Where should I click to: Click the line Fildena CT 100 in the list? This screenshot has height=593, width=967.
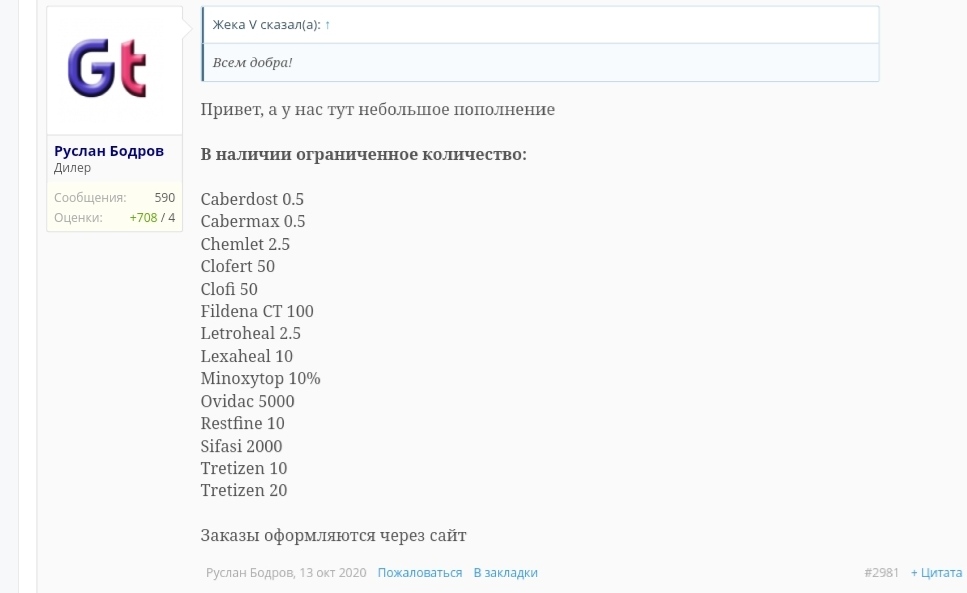(x=256, y=311)
